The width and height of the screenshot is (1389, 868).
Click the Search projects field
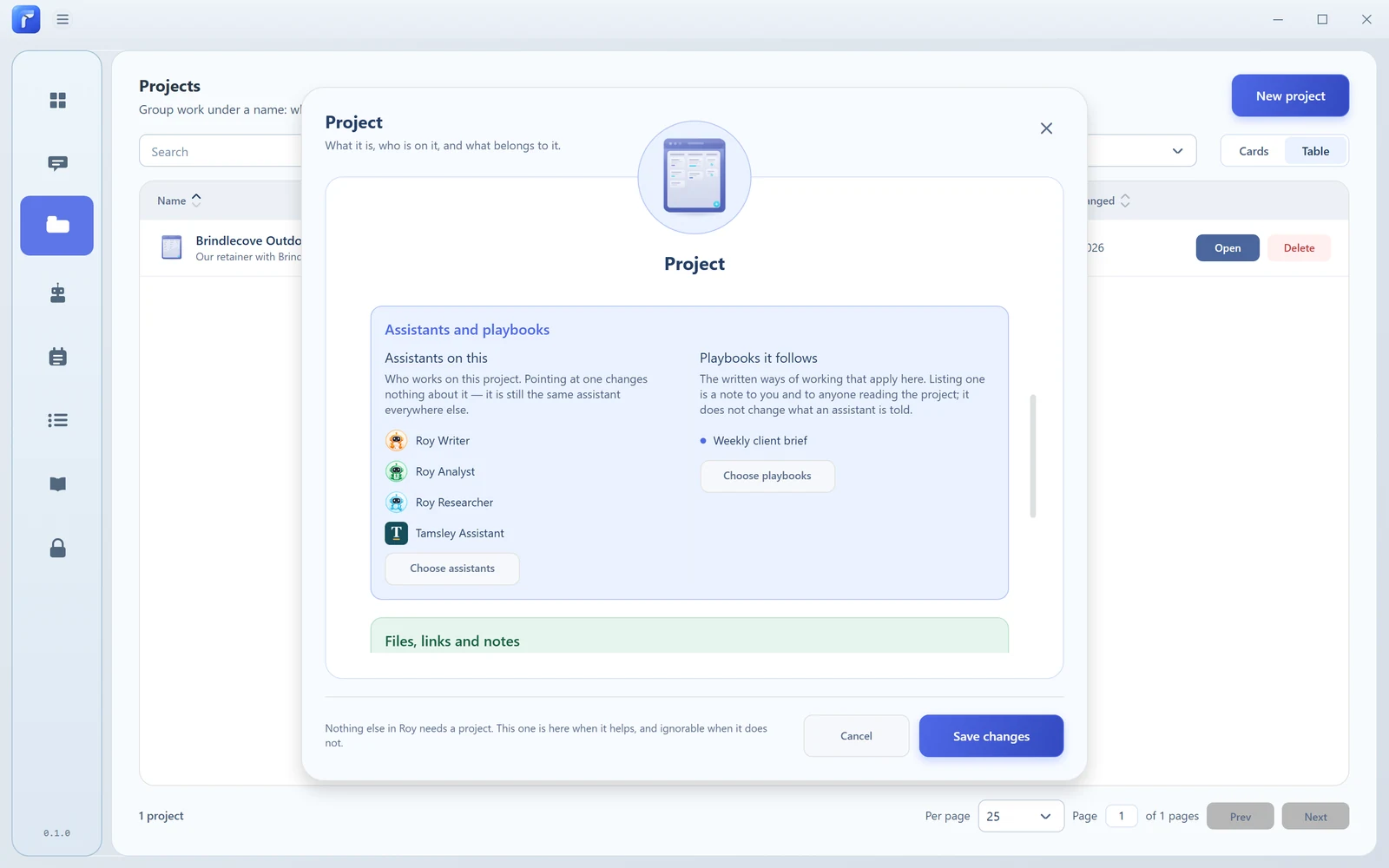(221, 152)
